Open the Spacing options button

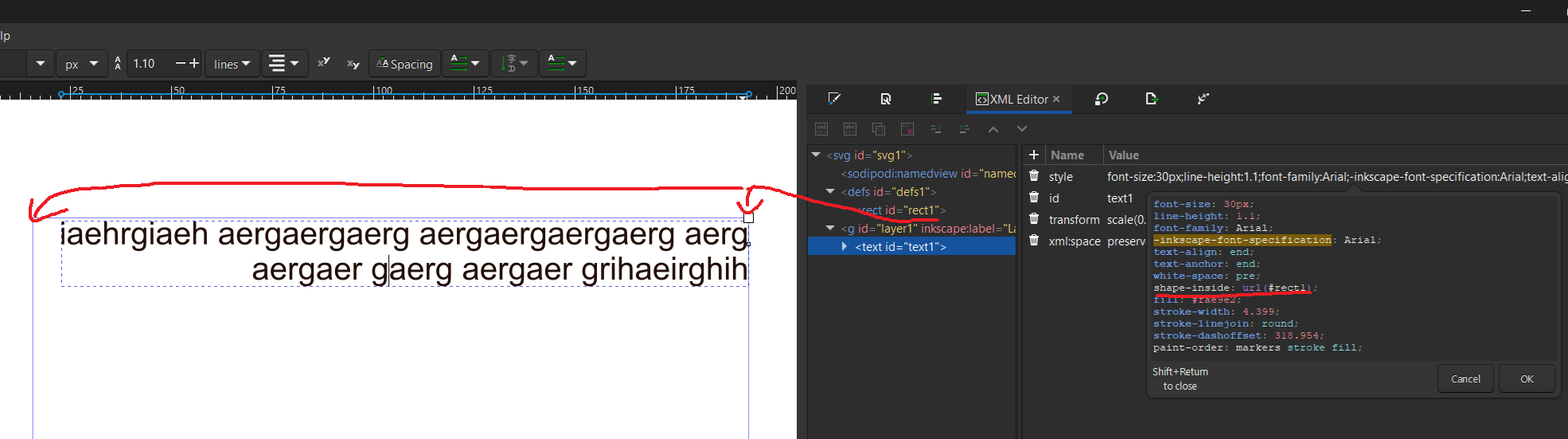click(404, 64)
